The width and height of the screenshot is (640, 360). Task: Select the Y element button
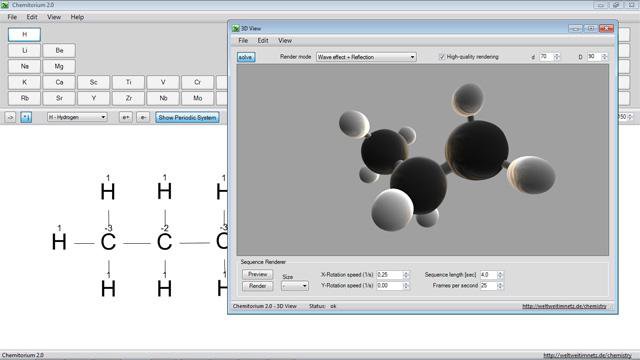point(94,98)
